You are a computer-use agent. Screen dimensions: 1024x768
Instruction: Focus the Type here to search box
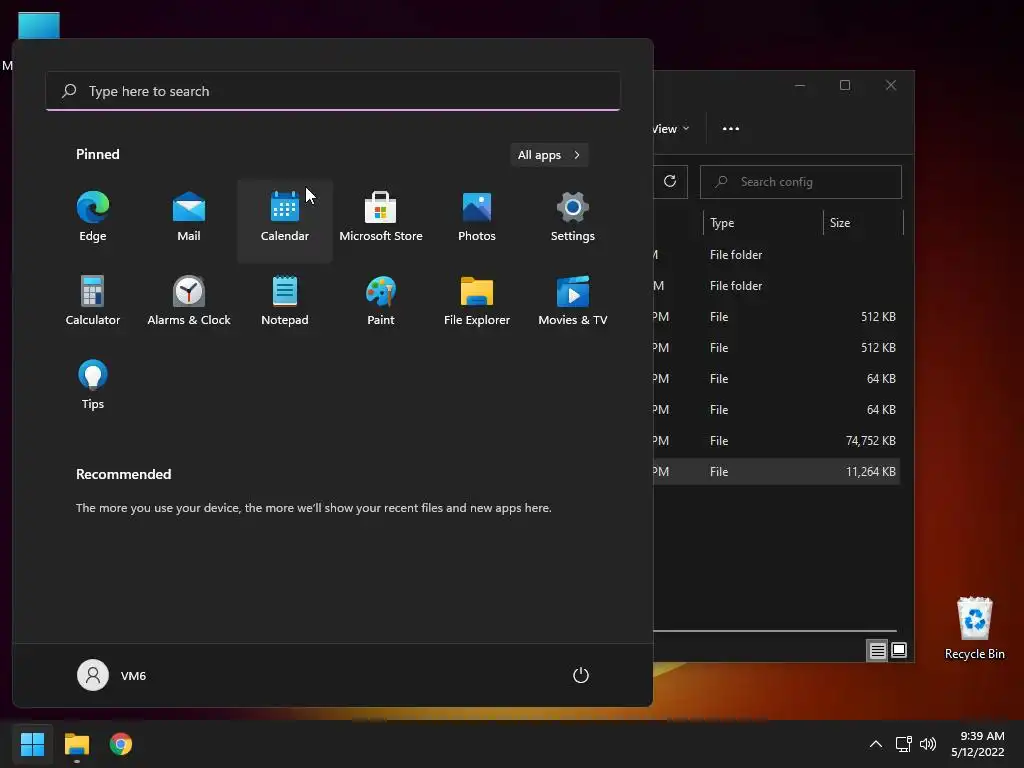(x=333, y=91)
